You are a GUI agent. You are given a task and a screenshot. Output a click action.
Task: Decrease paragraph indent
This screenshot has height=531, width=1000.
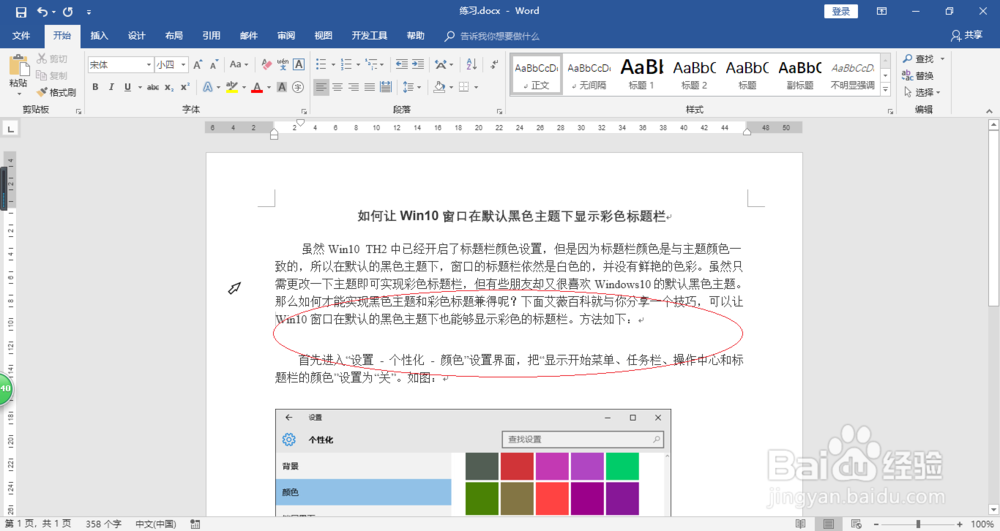pos(402,64)
